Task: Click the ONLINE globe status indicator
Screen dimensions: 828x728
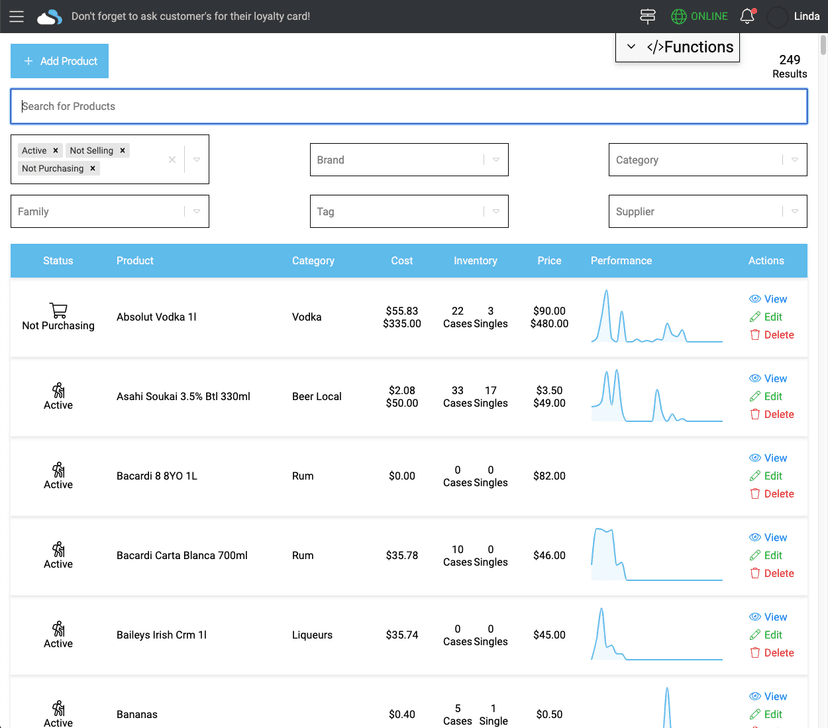Action: tap(699, 17)
